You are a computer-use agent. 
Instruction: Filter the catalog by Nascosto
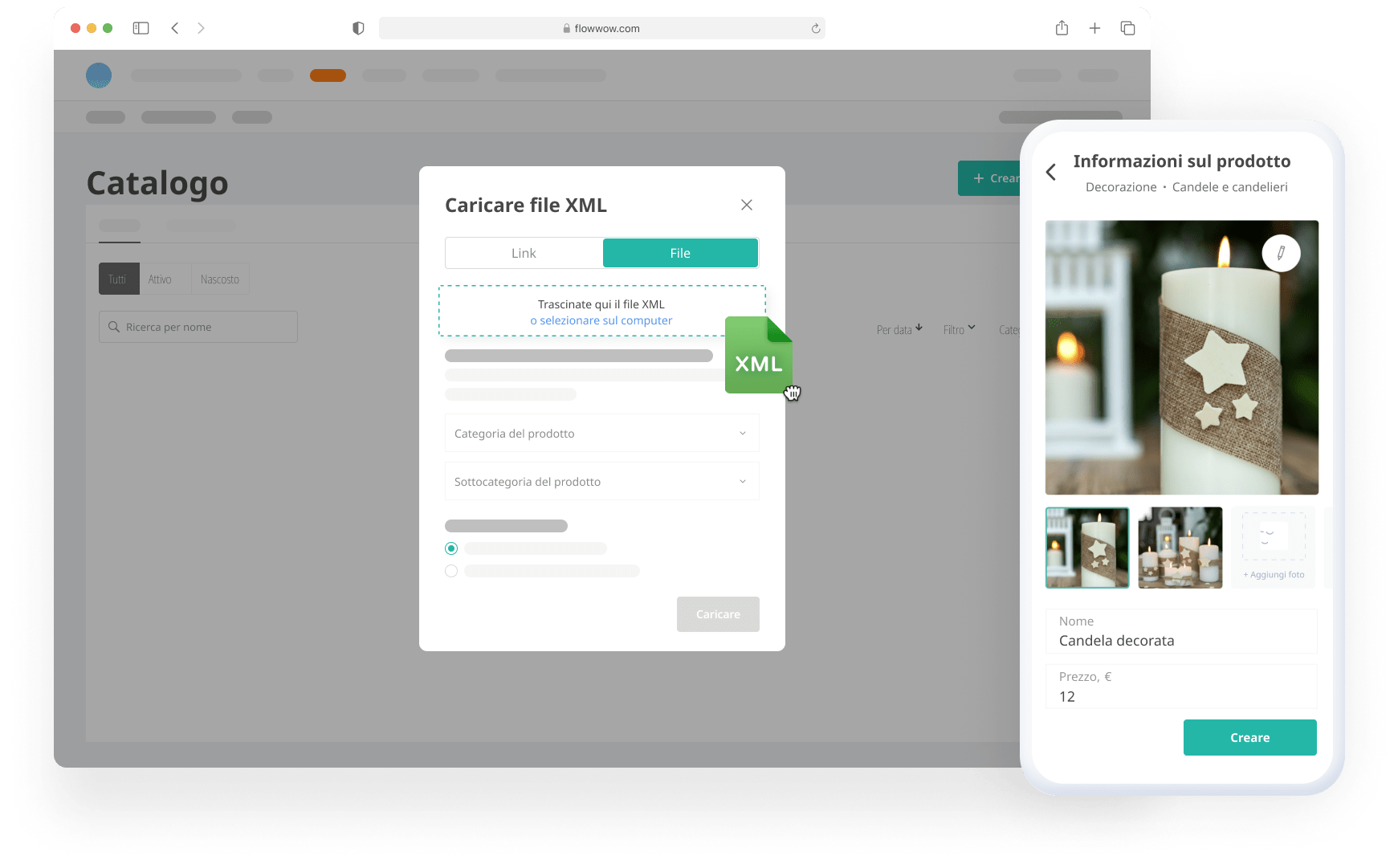point(219,279)
